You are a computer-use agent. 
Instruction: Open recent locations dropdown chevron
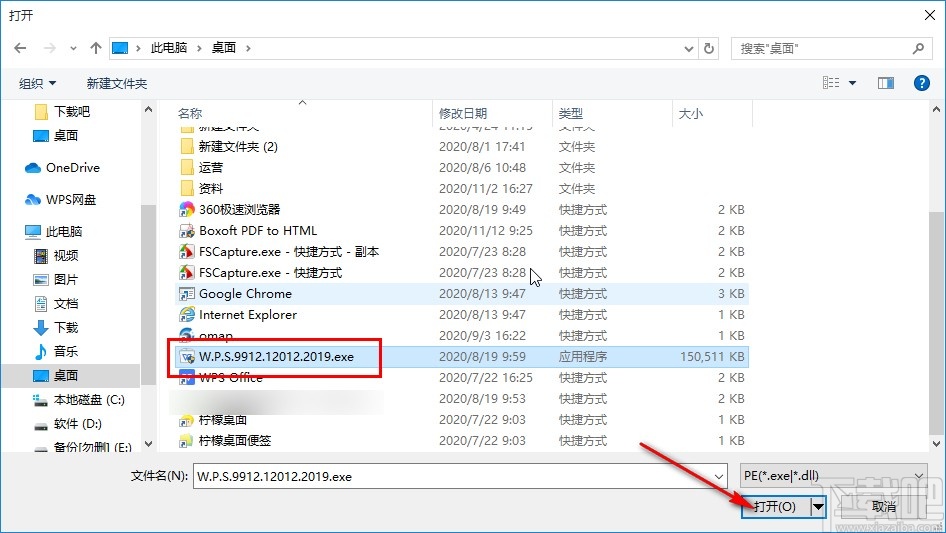73,49
